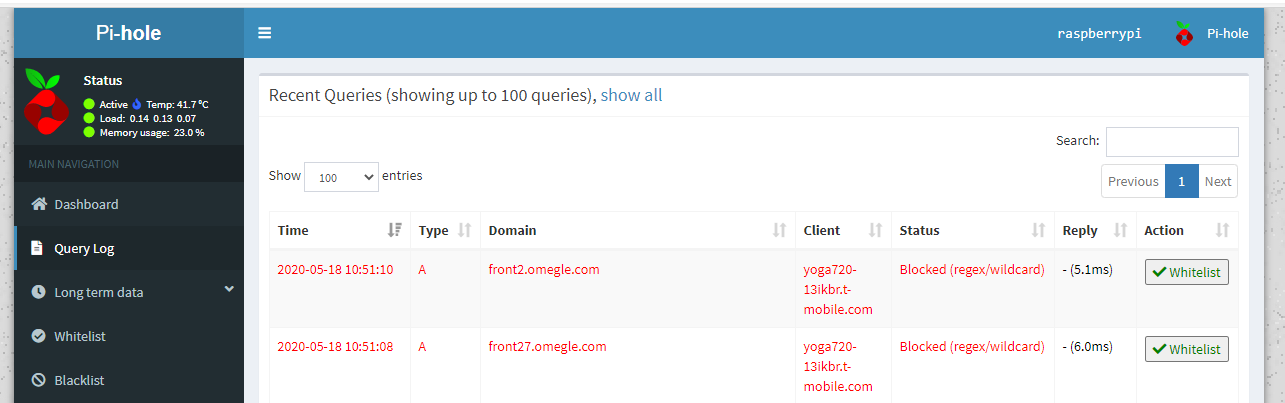Open the Show entries count dropdown
Screen dimensions: 1285x403
[341, 177]
